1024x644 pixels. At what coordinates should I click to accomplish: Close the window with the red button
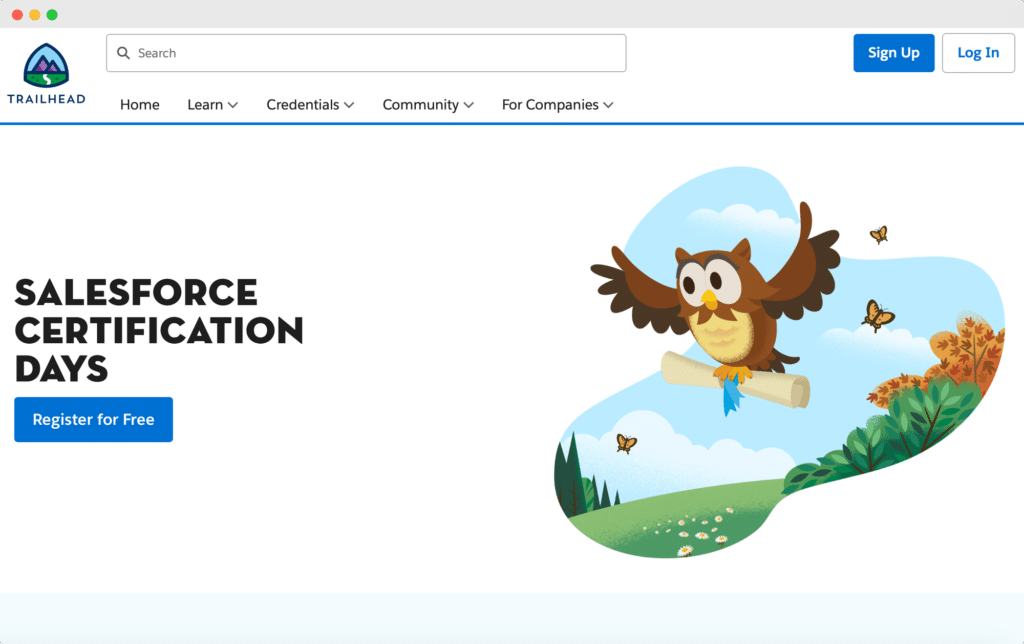[17, 15]
